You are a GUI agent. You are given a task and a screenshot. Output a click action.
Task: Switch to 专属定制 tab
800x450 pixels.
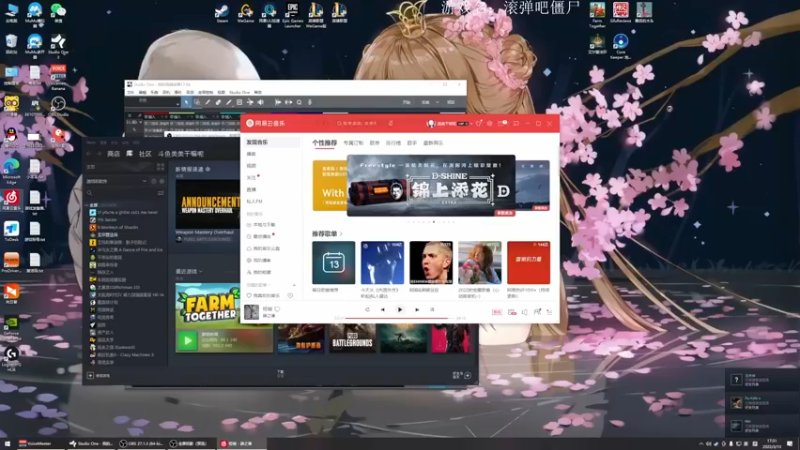click(353, 143)
